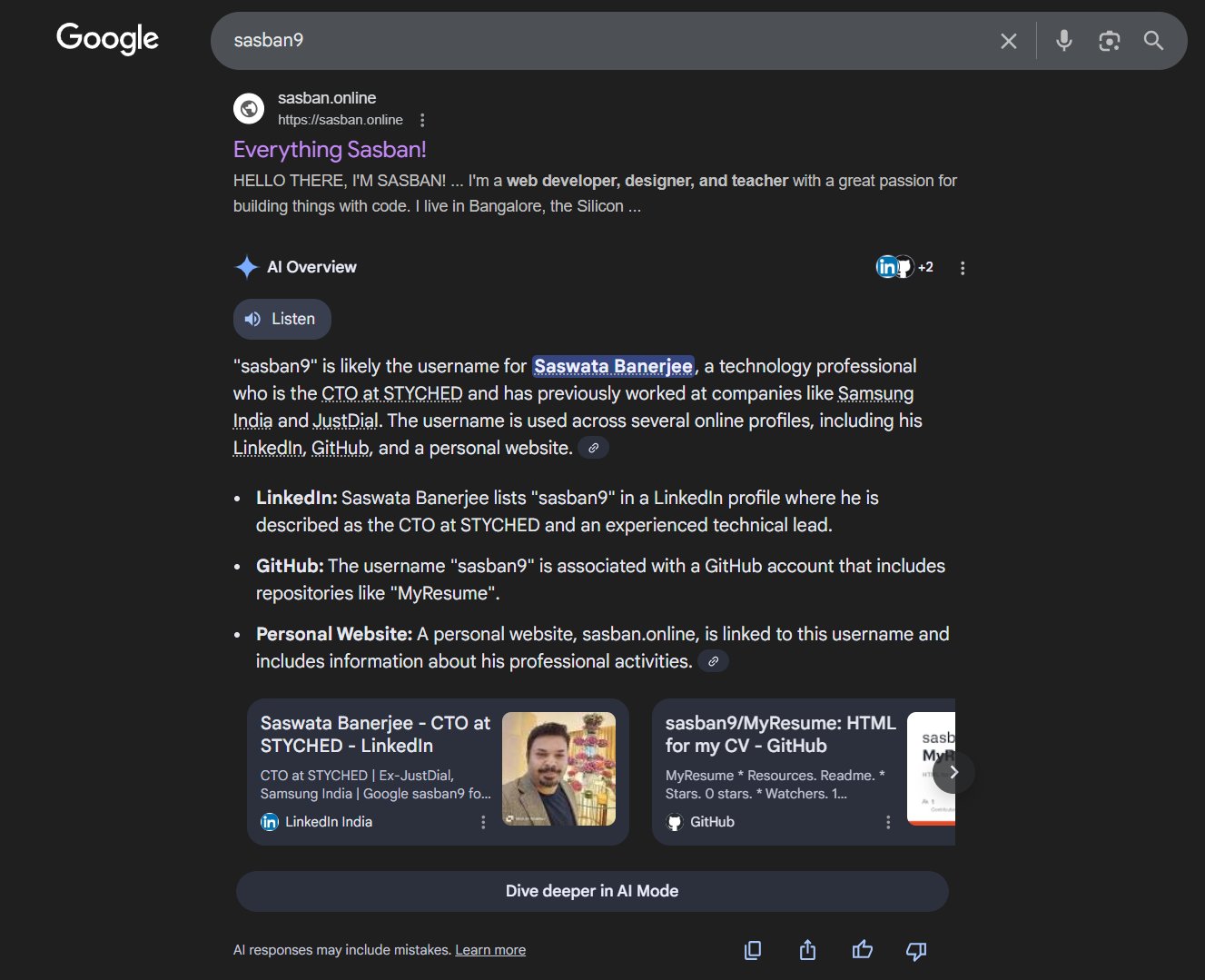The width and height of the screenshot is (1205, 980).
Task: Click the sasban.online globe favicon
Action: pos(249,108)
